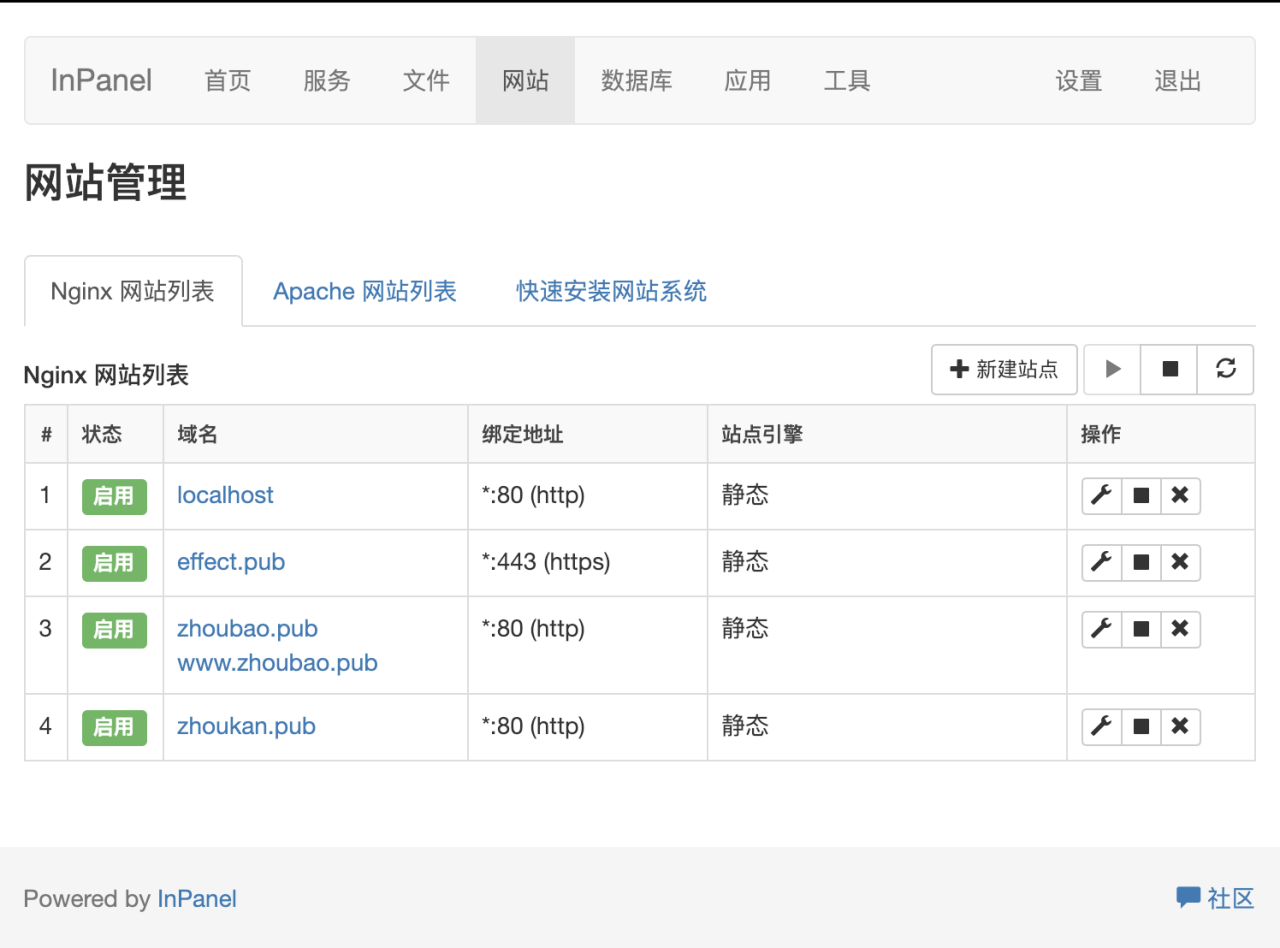
Task: Delete the zhoukan.pub site
Action: coord(1180,727)
